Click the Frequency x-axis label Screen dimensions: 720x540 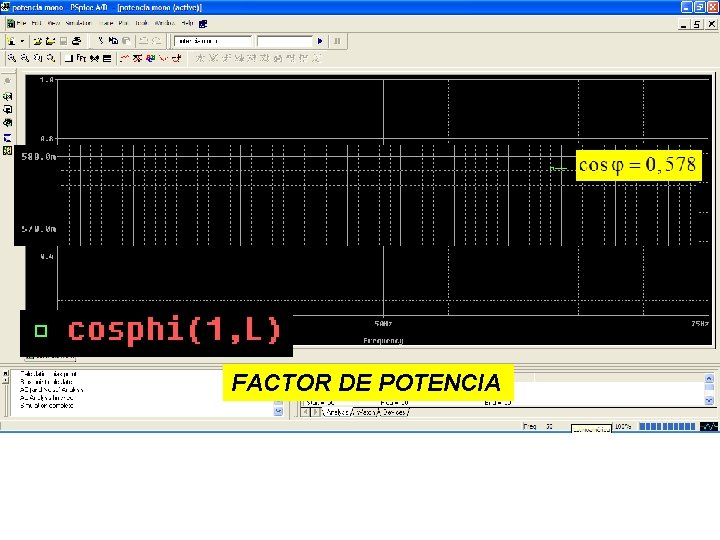coord(383,341)
